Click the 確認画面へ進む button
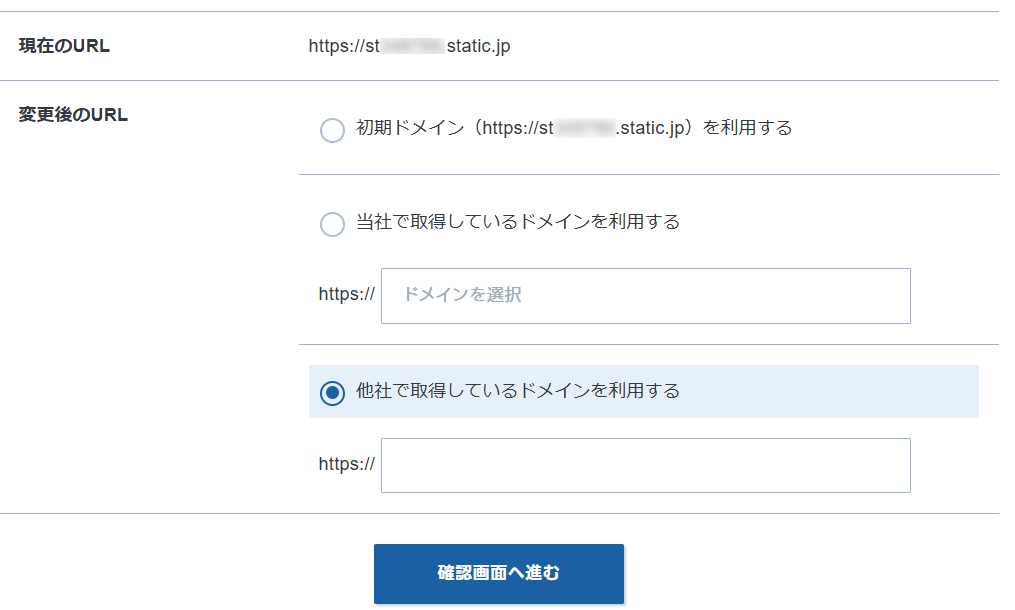The height and width of the screenshot is (610, 1015). pyautogui.click(x=498, y=574)
